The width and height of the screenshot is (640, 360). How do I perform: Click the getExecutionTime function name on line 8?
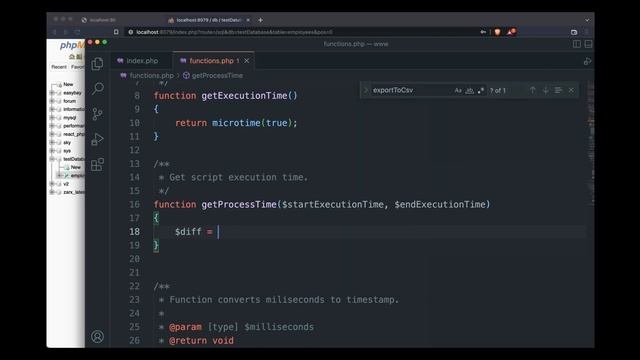click(244, 96)
